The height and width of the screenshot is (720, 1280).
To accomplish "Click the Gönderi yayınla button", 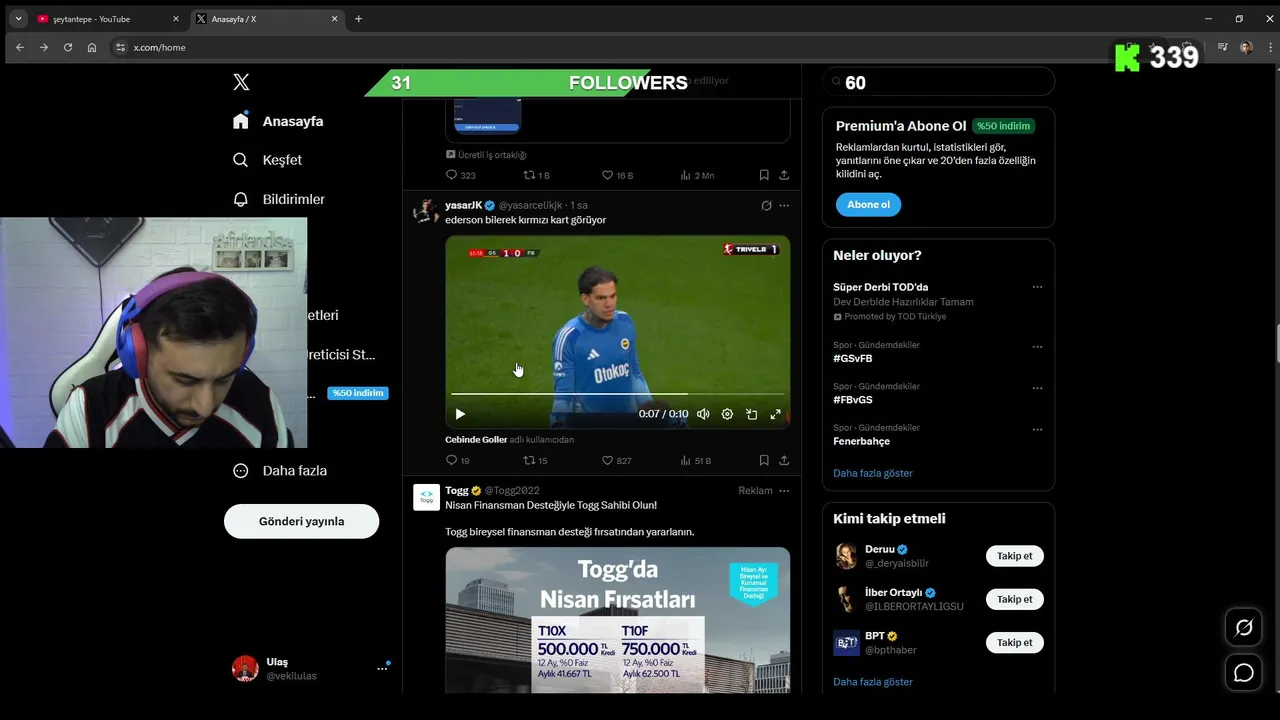I will 301,521.
